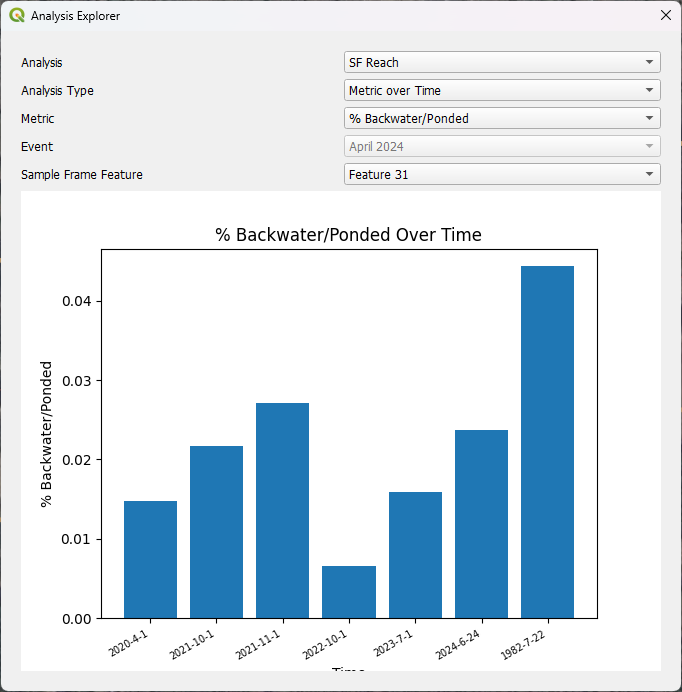Viewport: 682px width, 692px height.
Task: Click the chart title % Backwater/Ponded Over Time
Action: [348, 235]
